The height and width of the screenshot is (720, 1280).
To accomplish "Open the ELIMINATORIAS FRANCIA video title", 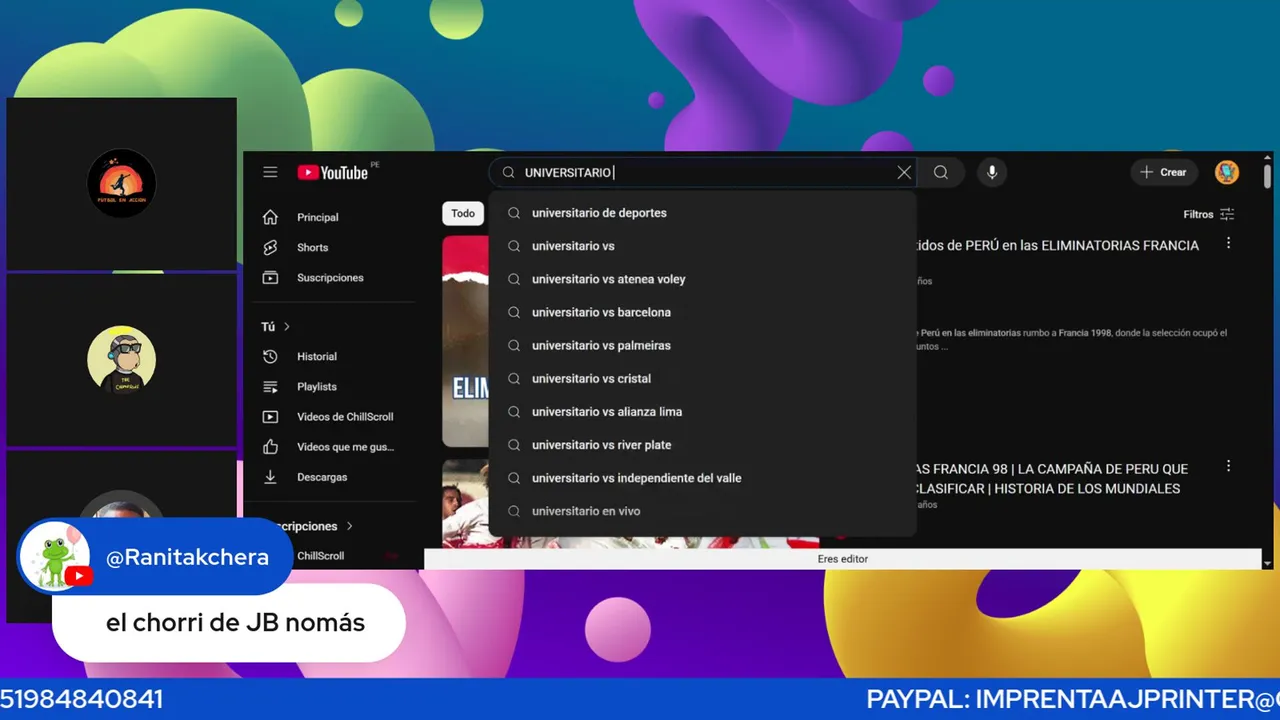I will (x=1057, y=245).
